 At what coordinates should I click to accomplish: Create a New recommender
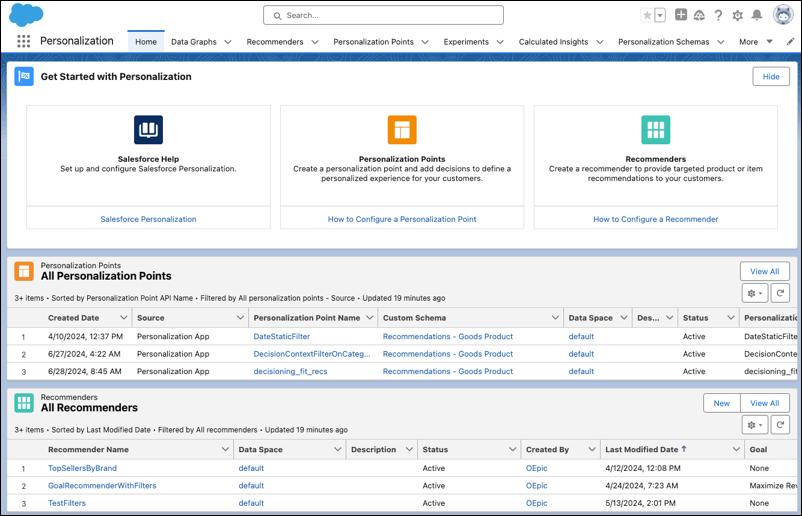coord(721,403)
